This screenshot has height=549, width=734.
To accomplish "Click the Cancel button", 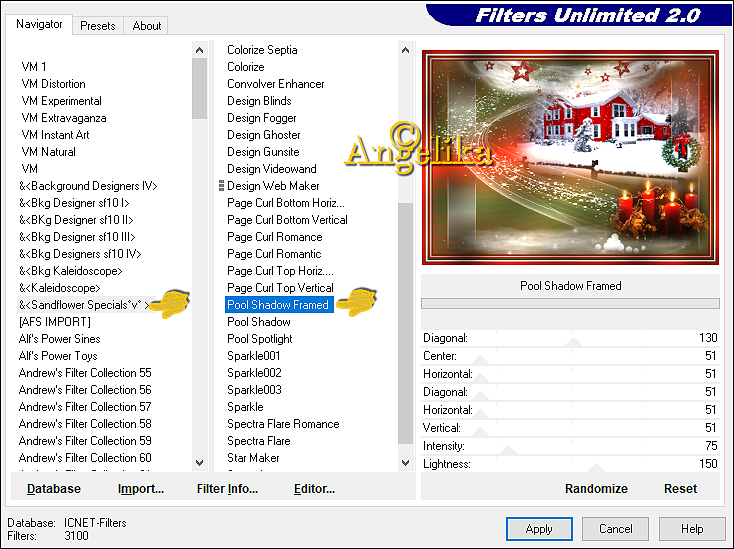I will coord(615,529).
